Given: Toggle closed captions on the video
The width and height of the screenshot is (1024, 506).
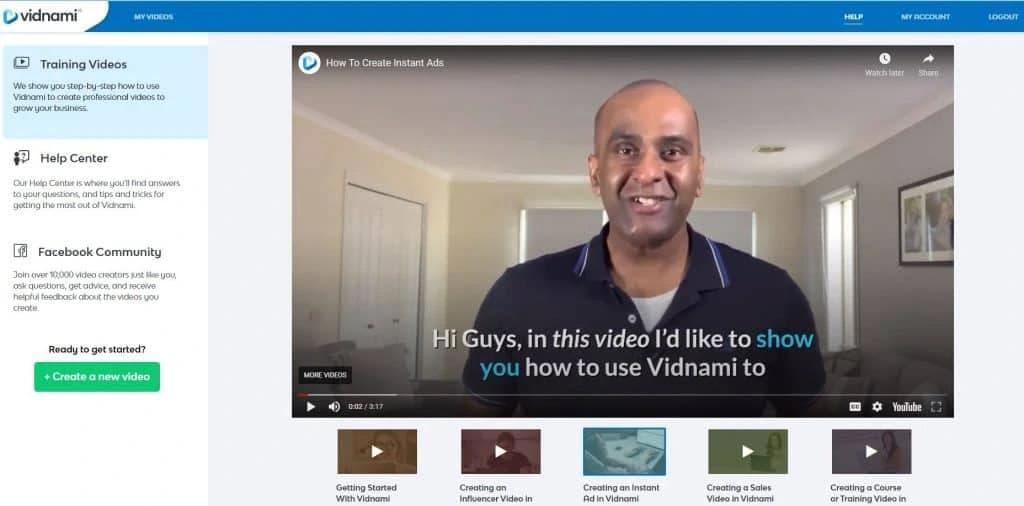Looking at the screenshot, I should pyautogui.click(x=855, y=407).
